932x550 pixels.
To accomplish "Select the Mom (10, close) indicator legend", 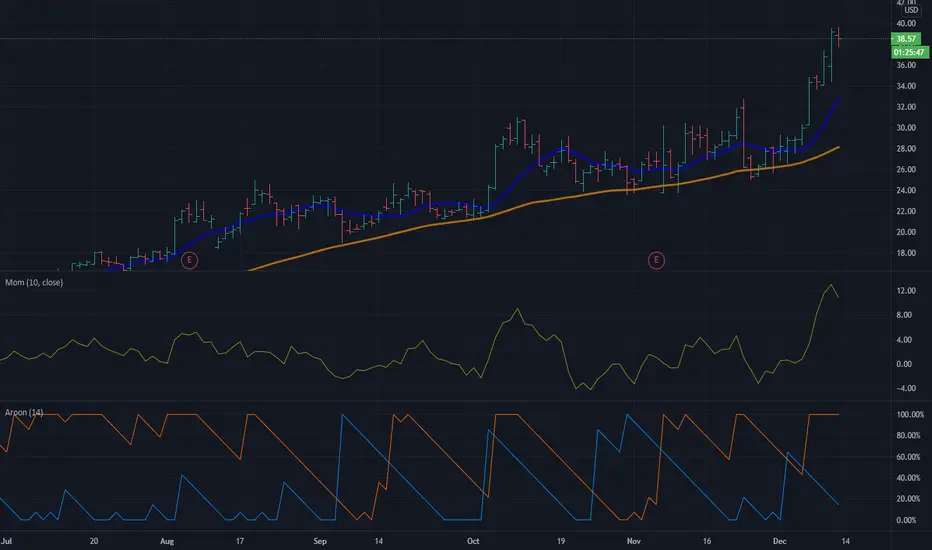I will point(34,282).
